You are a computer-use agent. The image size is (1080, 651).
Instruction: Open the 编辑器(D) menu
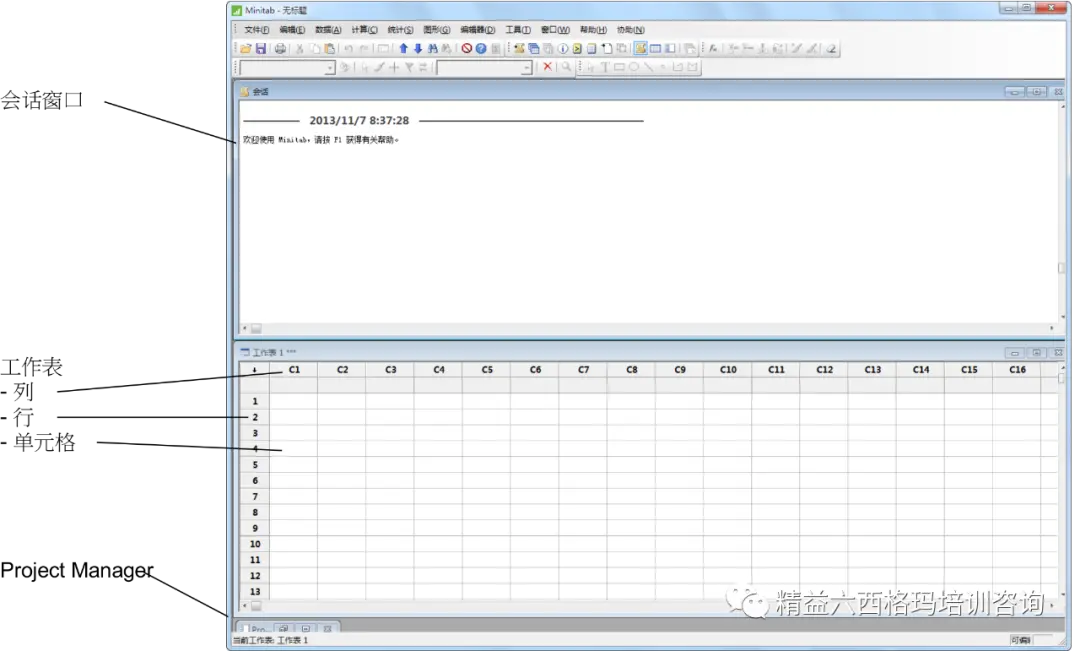(477, 30)
